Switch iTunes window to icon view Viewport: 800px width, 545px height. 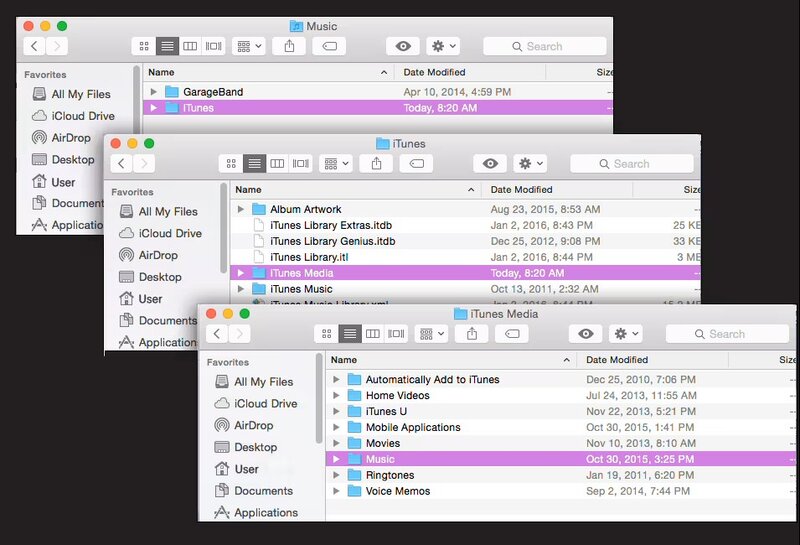pyautogui.click(x=231, y=164)
